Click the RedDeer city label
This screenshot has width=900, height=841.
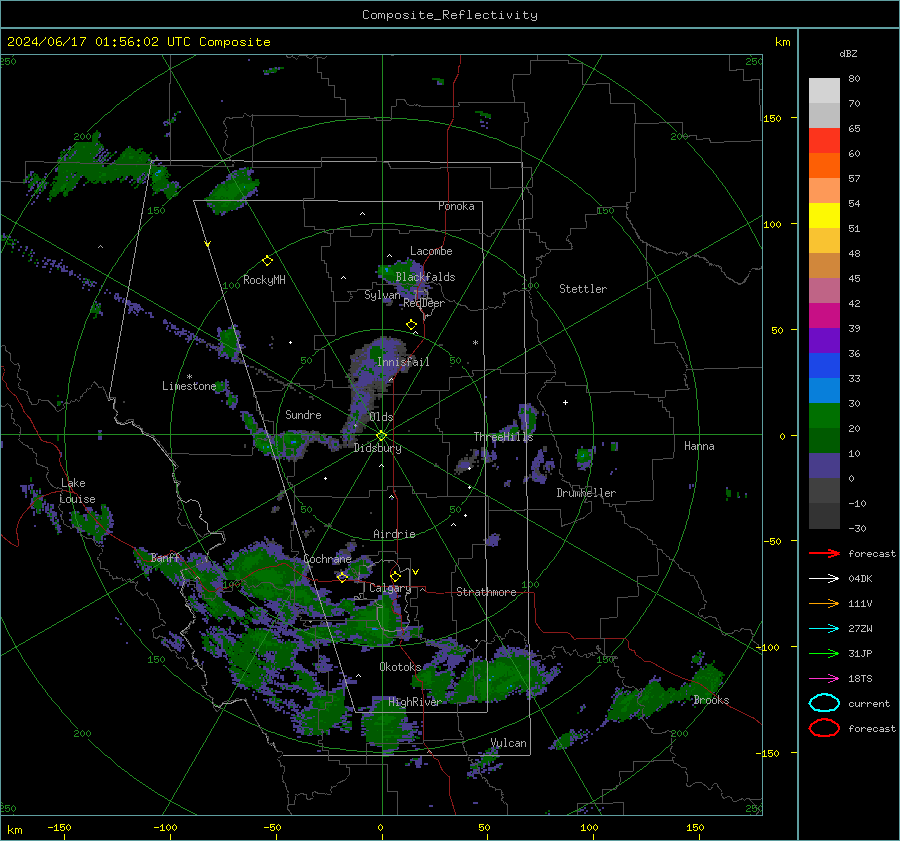click(x=424, y=303)
